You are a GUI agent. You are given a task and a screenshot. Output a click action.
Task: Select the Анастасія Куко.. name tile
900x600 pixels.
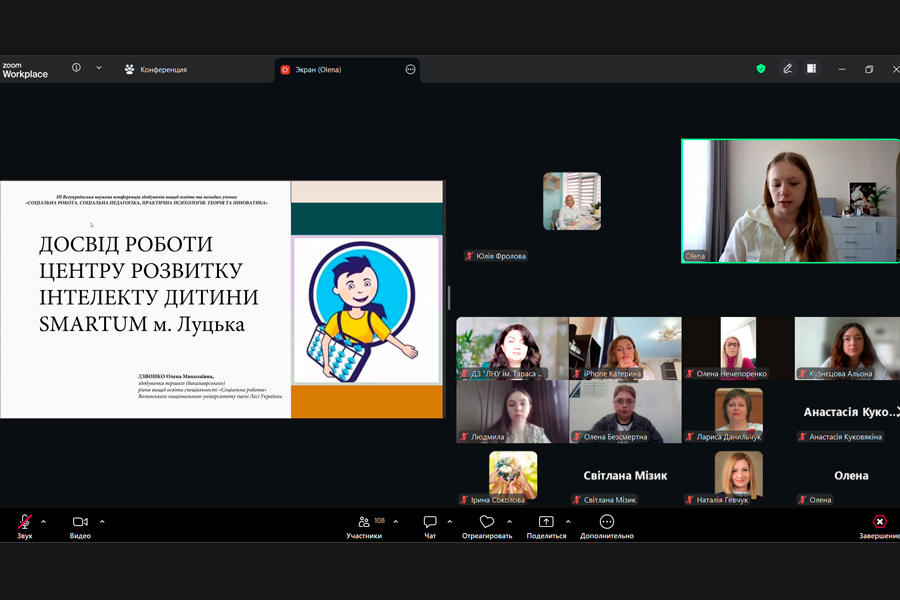tap(849, 412)
